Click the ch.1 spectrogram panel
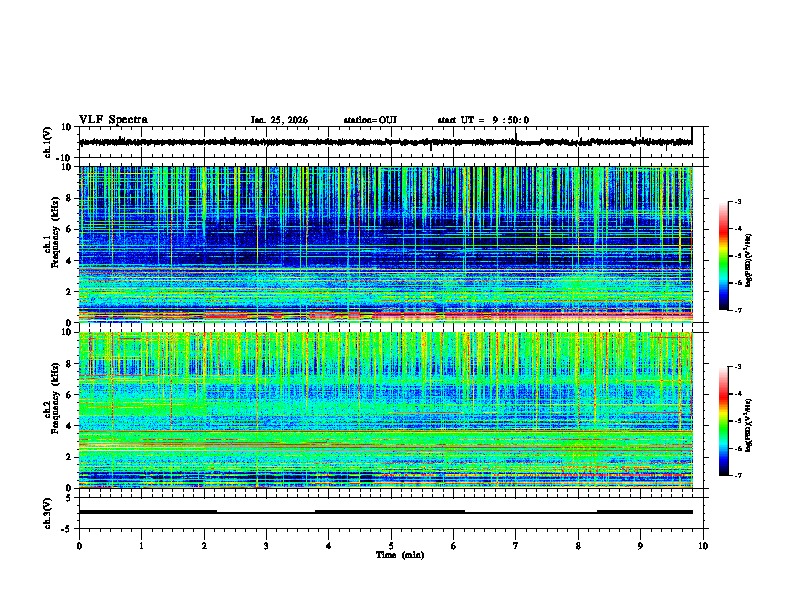 (x=391, y=244)
